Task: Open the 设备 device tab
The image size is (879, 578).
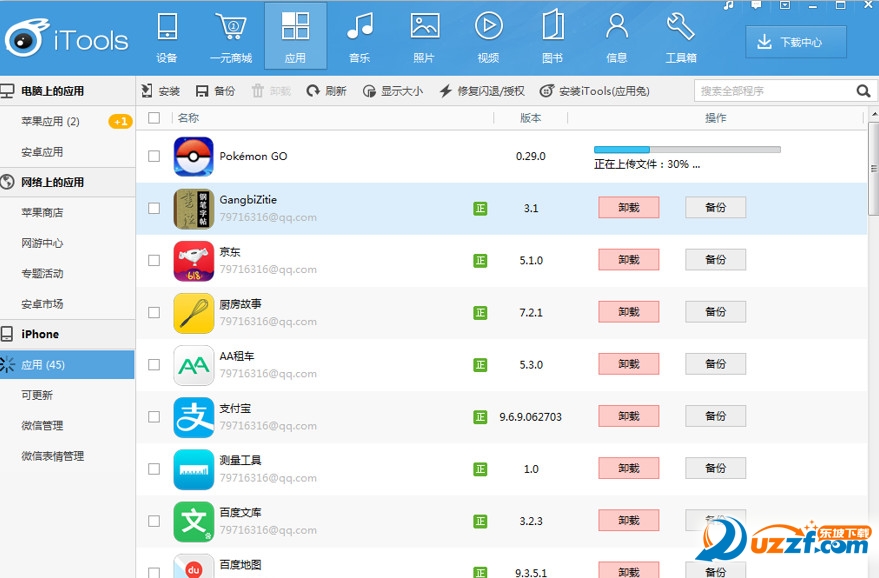Action: [167, 36]
